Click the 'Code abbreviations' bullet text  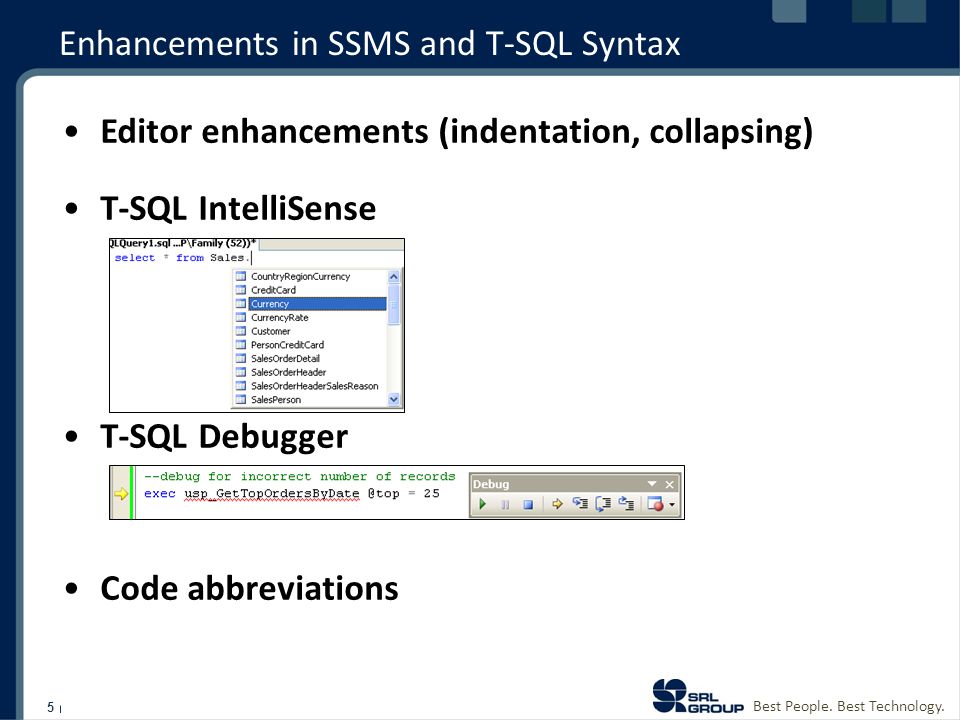249,588
